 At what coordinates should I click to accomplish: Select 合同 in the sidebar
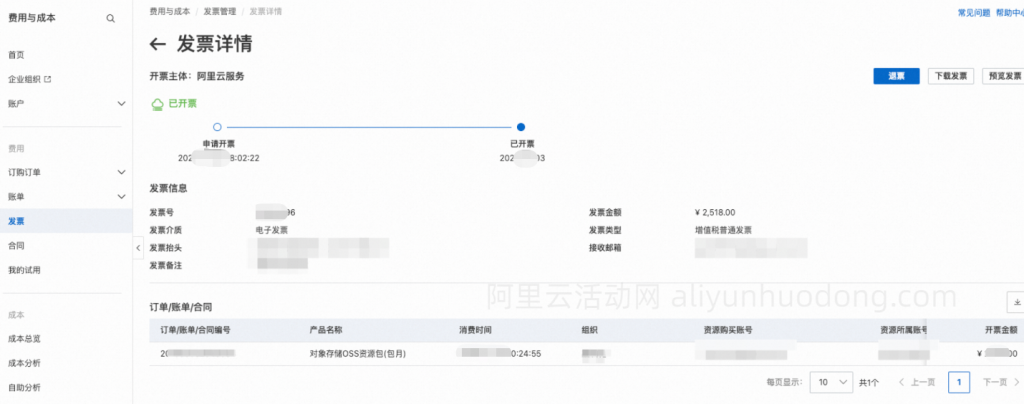tap(17, 245)
